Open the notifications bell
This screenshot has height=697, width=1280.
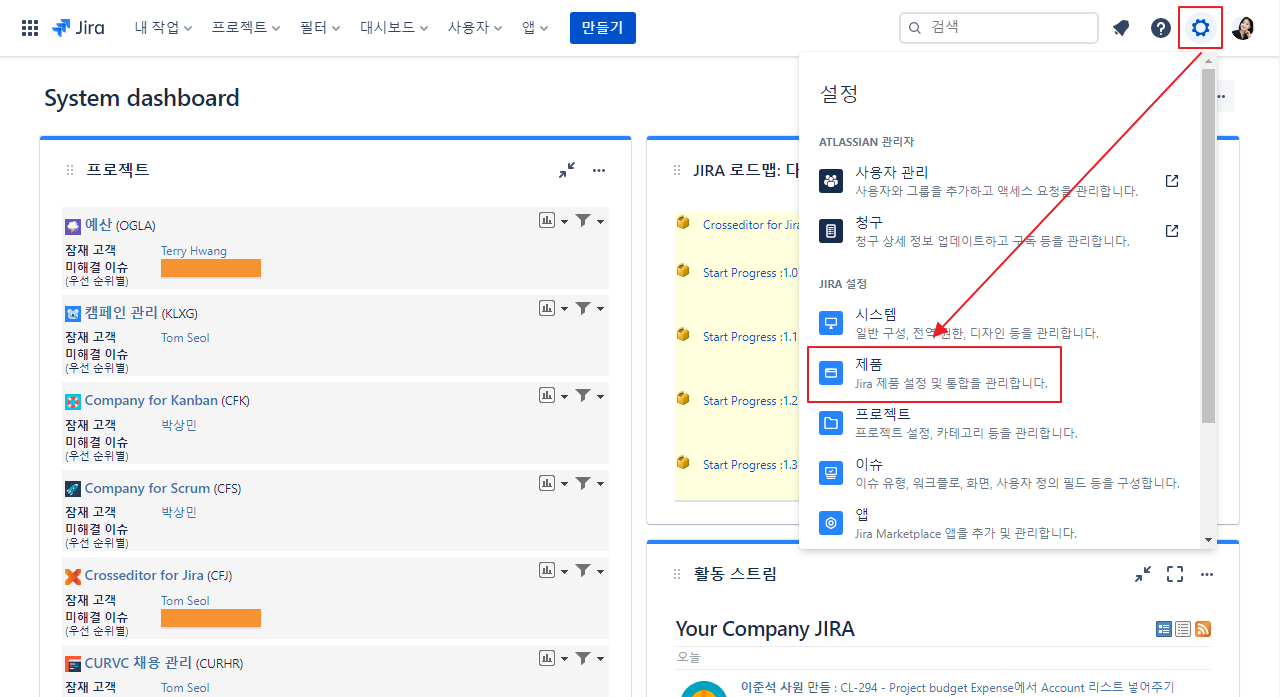1121,28
